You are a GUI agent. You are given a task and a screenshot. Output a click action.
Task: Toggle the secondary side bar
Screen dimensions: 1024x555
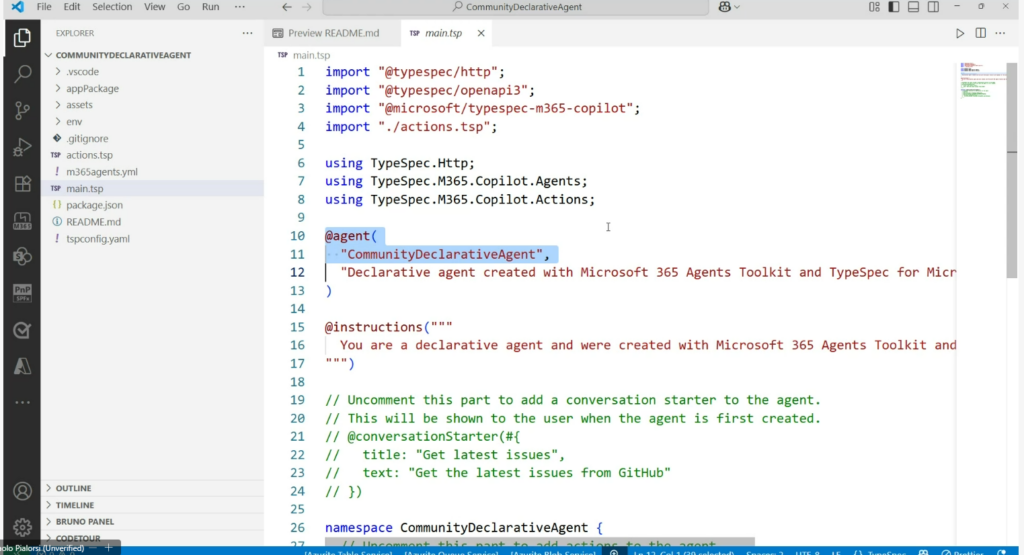point(933,7)
